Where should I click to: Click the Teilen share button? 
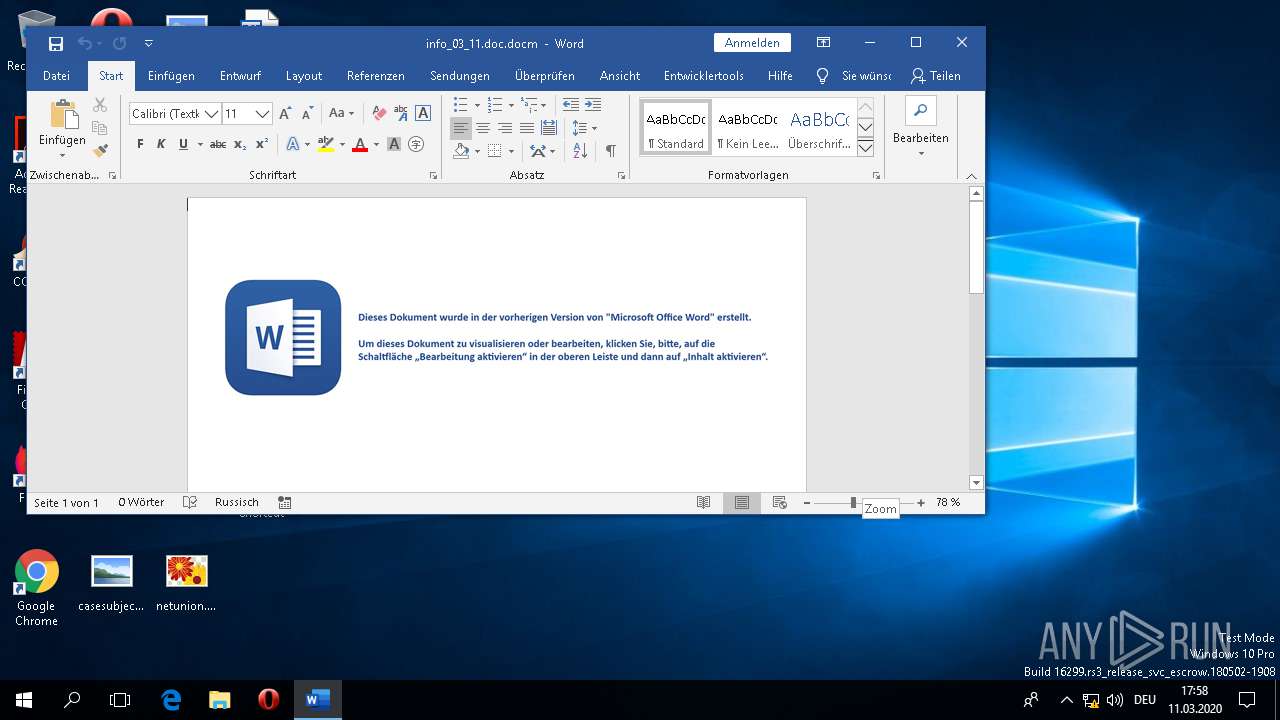tap(936, 76)
